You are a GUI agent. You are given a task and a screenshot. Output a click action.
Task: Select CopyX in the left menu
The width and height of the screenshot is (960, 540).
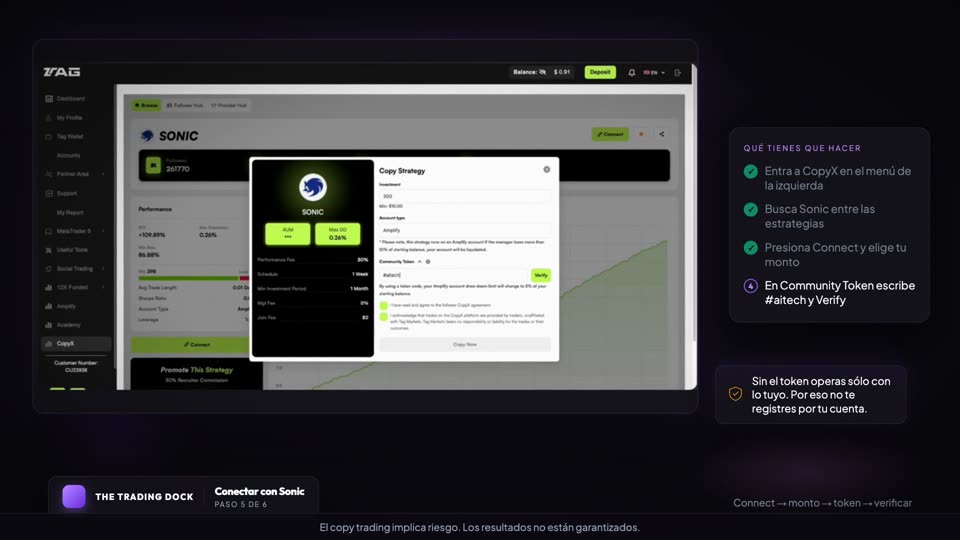click(76, 343)
